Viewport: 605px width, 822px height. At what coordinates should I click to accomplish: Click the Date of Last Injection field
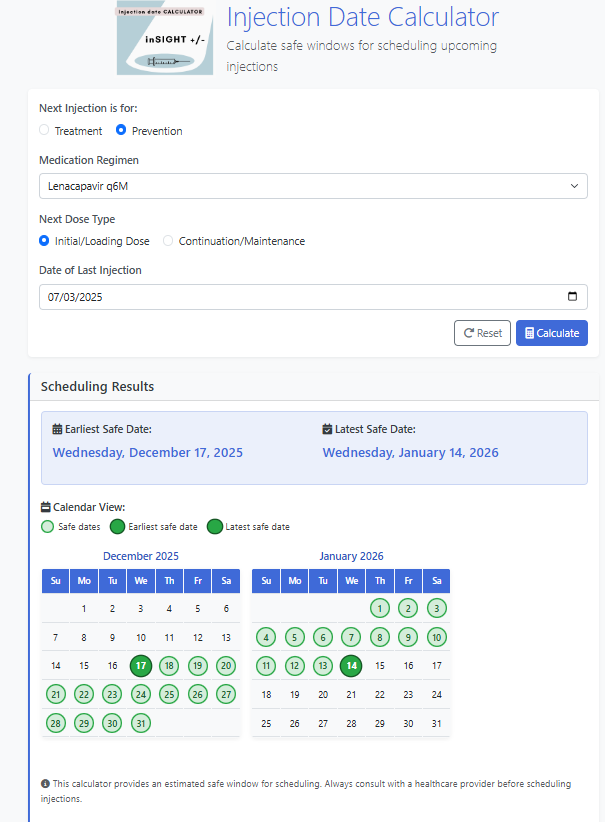point(300,297)
